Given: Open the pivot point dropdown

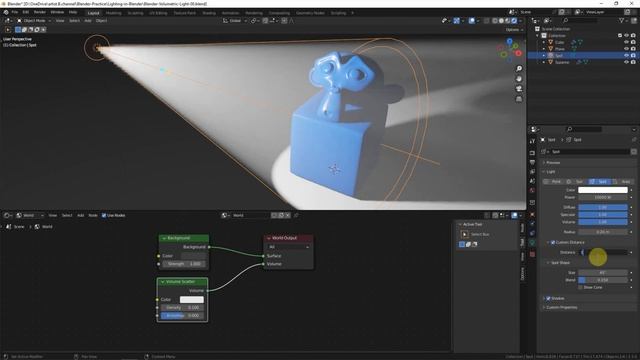Looking at the screenshot, I should pyautogui.click(x=254, y=20).
